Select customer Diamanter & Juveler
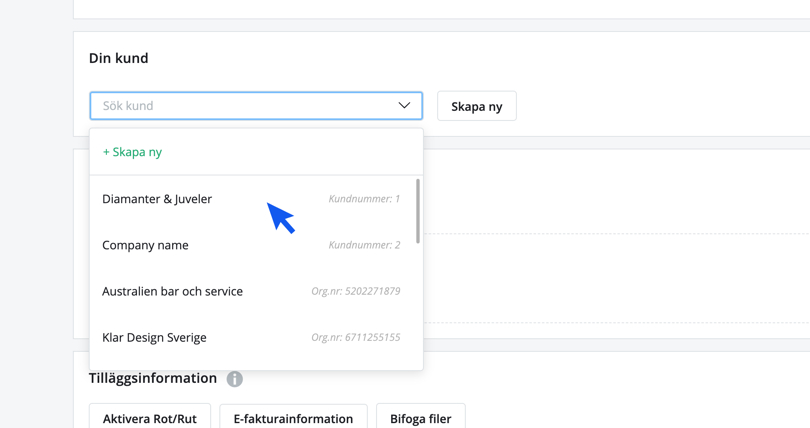Viewport: 810px width, 428px height. coord(157,199)
